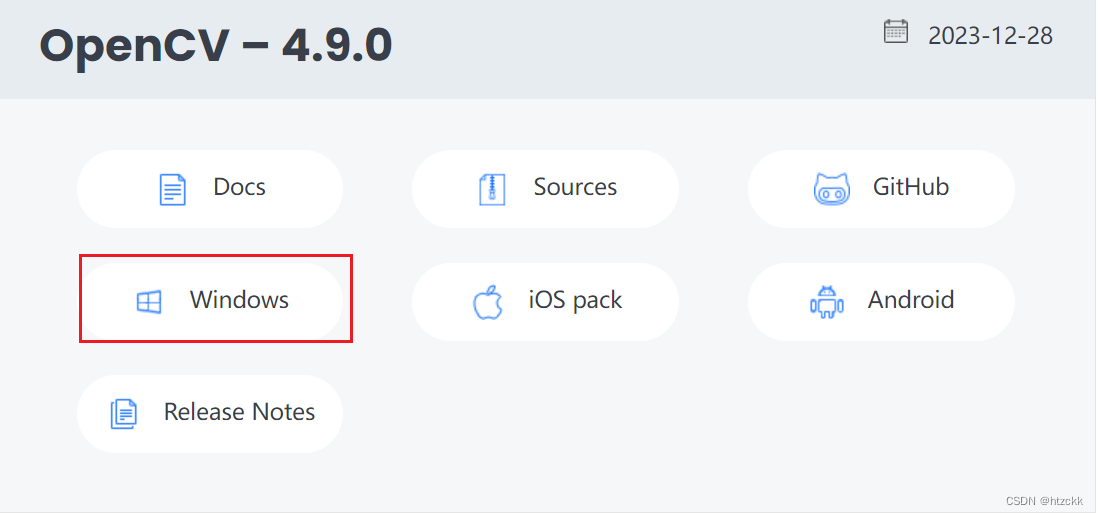Image resolution: width=1098 pixels, height=515 pixels.
Task: Select the Android download button
Action: (x=881, y=301)
